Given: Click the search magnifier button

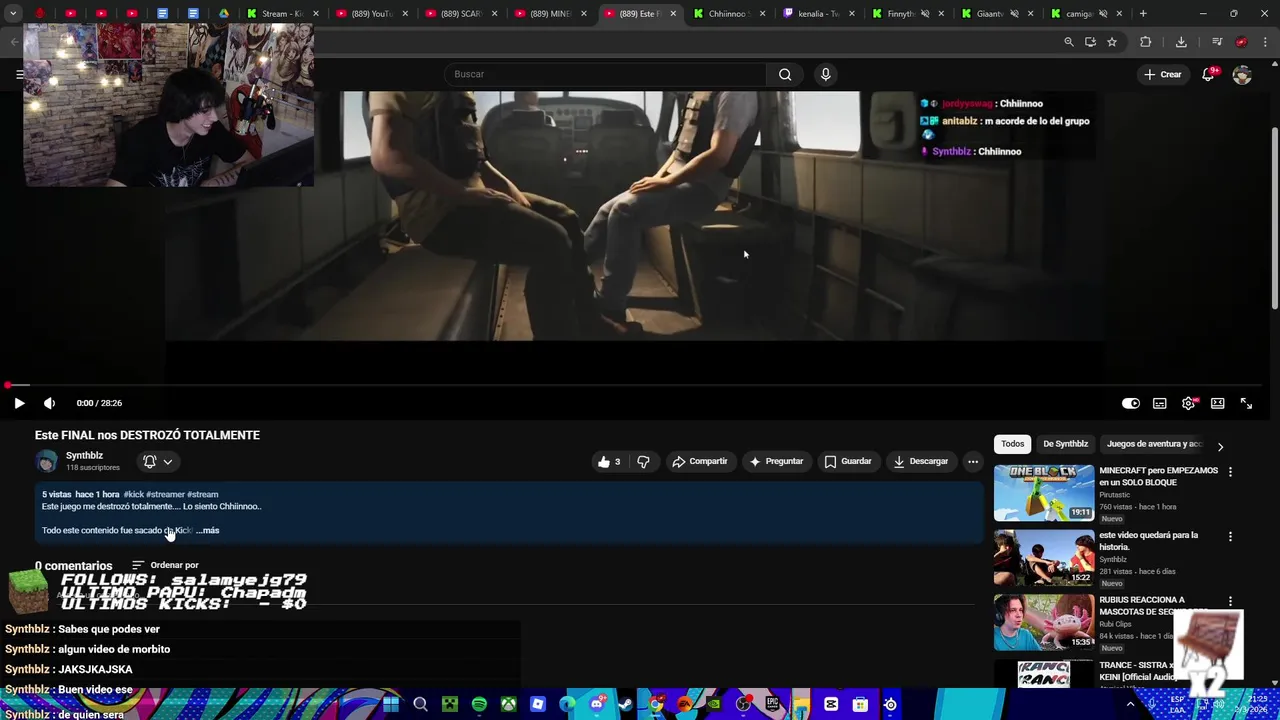Looking at the screenshot, I should pyautogui.click(x=785, y=74).
